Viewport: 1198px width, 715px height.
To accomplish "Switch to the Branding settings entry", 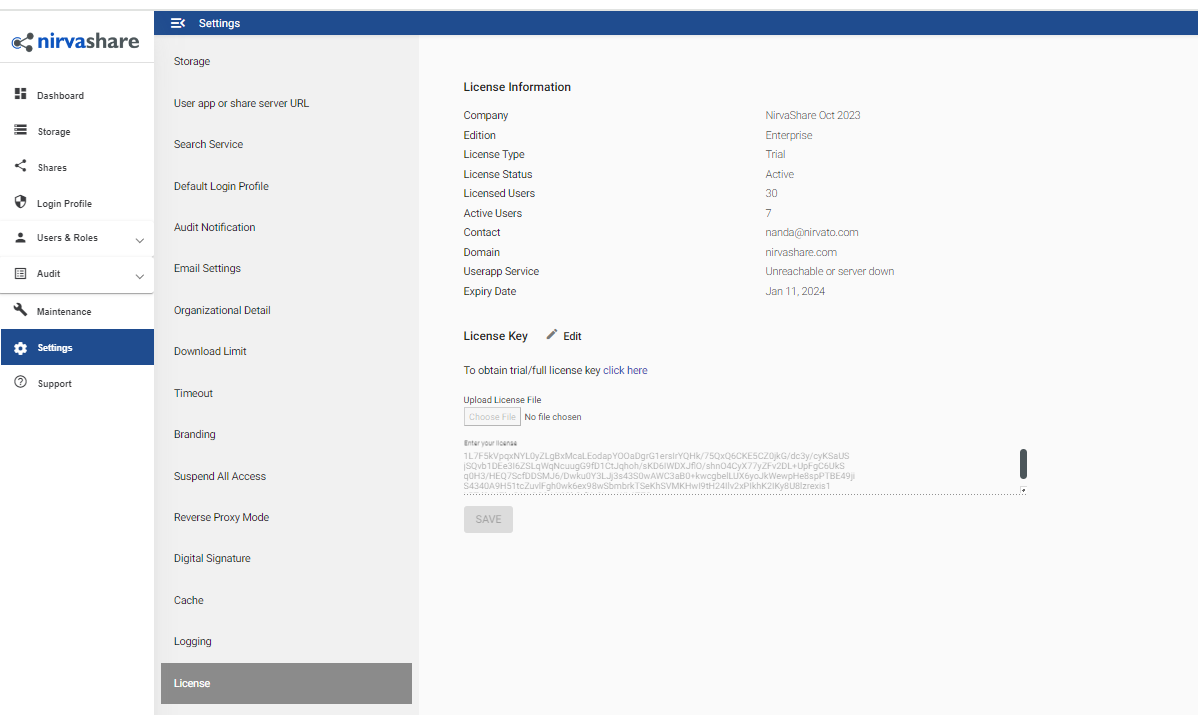I will tap(194, 434).
